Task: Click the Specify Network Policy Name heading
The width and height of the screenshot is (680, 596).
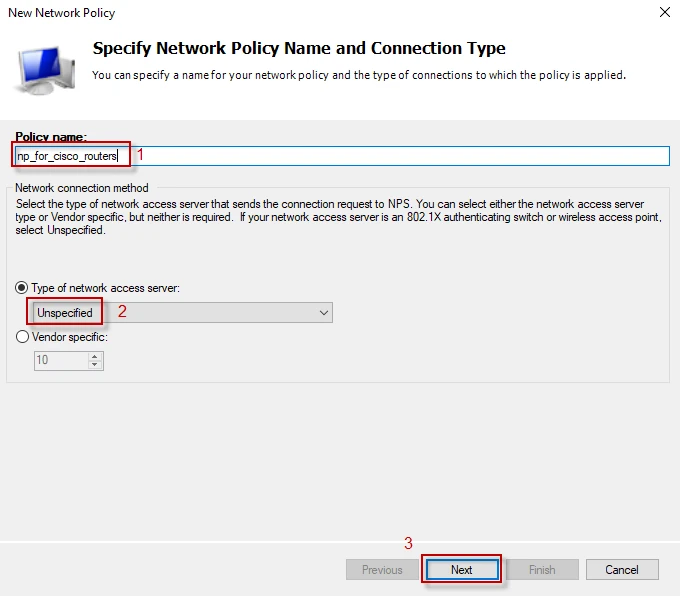Action: 299,48
